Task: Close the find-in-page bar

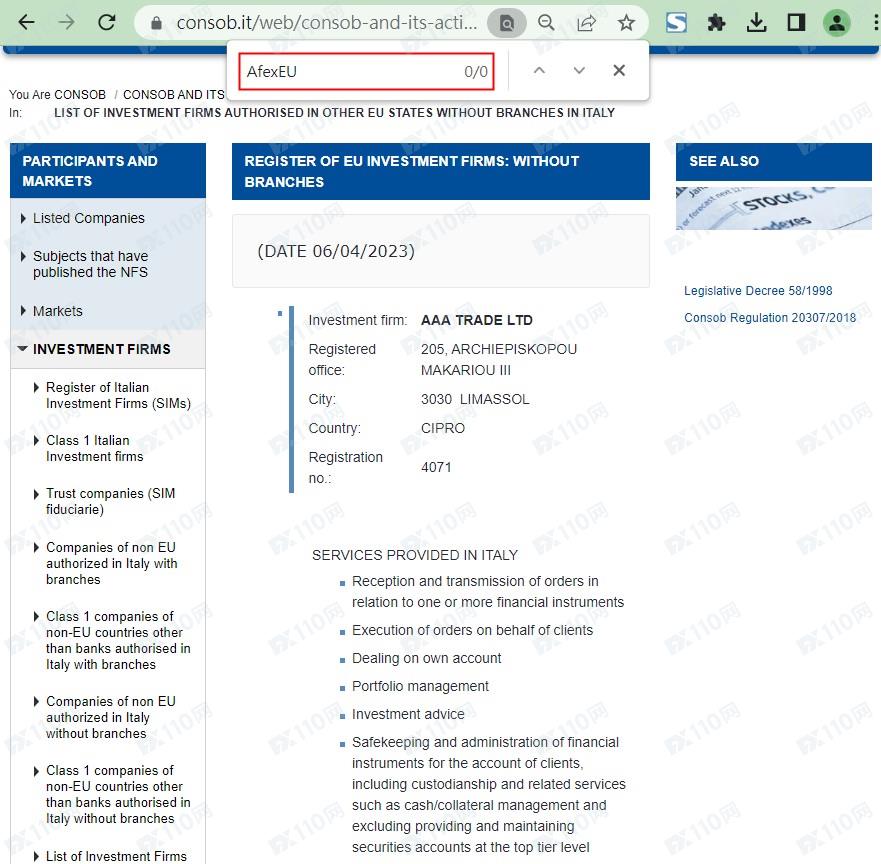Action: pyautogui.click(x=619, y=71)
